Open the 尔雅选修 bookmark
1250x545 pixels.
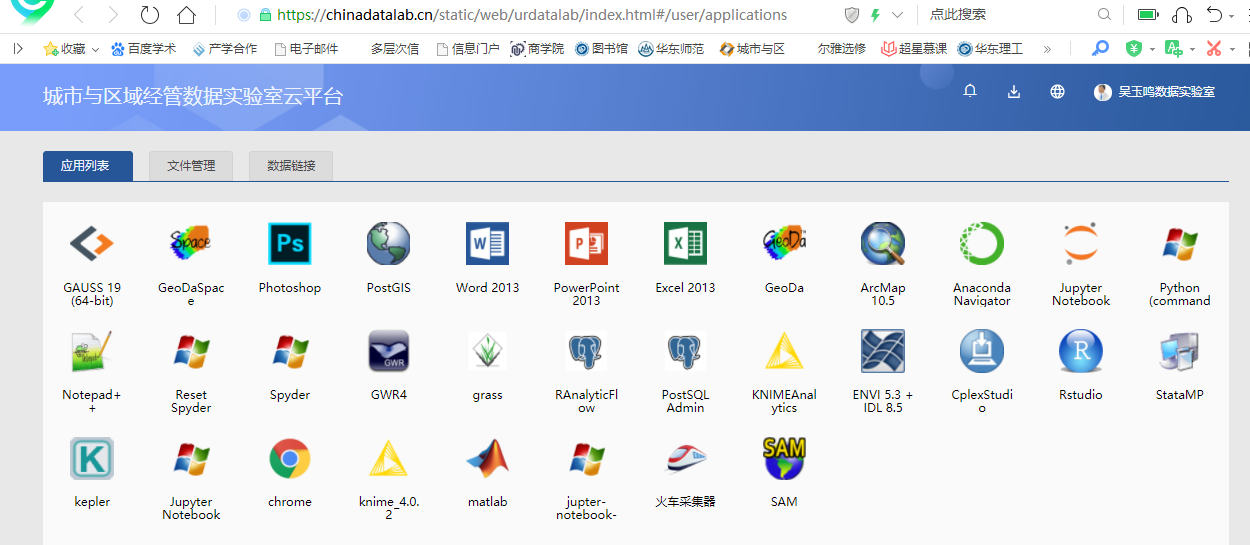(x=842, y=48)
